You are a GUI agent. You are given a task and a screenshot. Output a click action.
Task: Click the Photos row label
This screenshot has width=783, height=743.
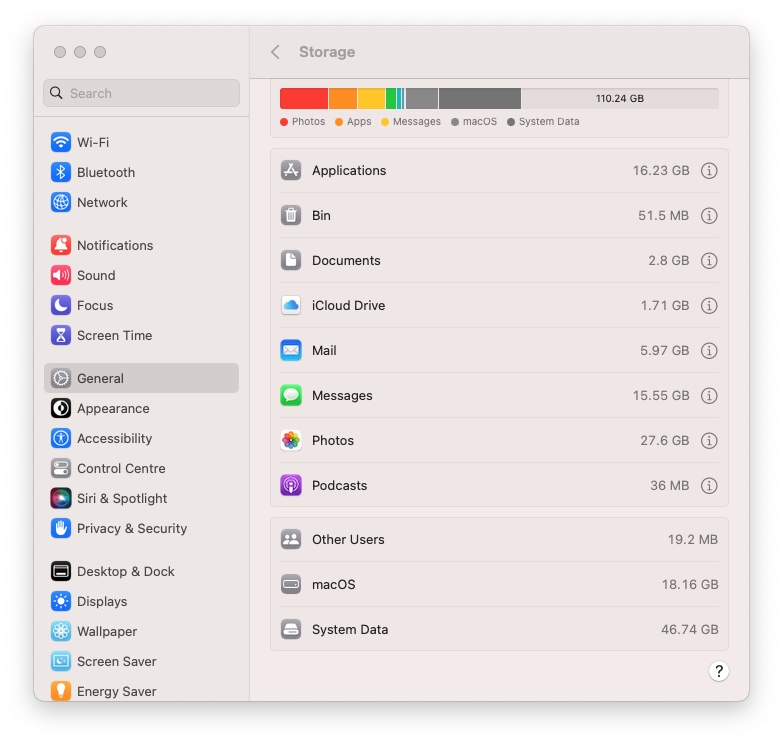(x=333, y=440)
